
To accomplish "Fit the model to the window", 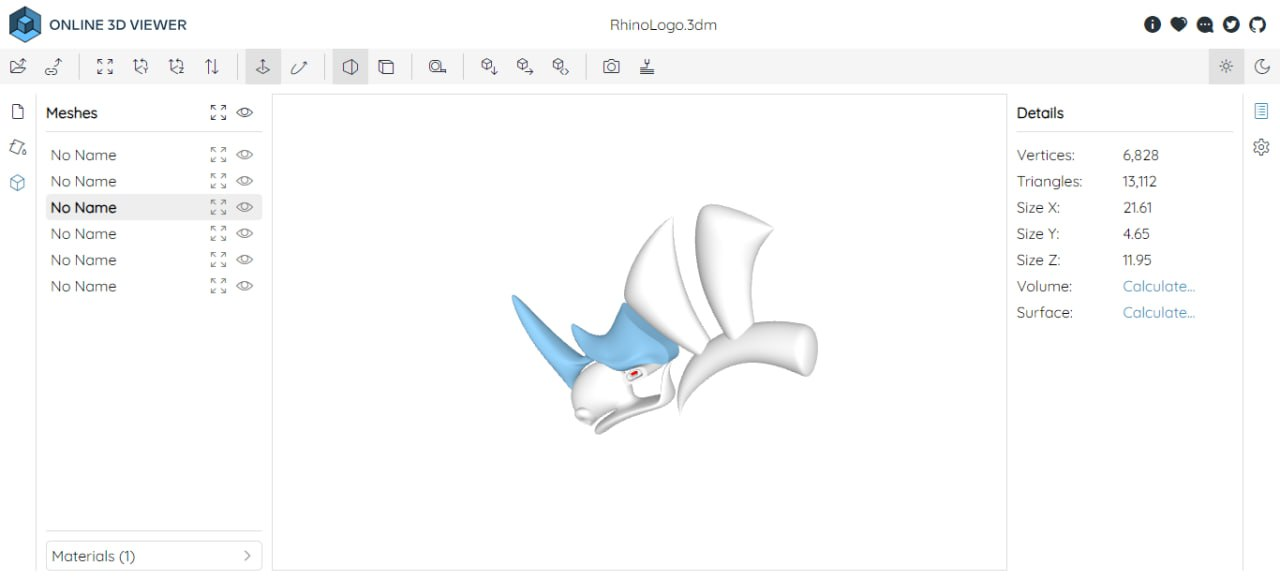I will point(104,66).
